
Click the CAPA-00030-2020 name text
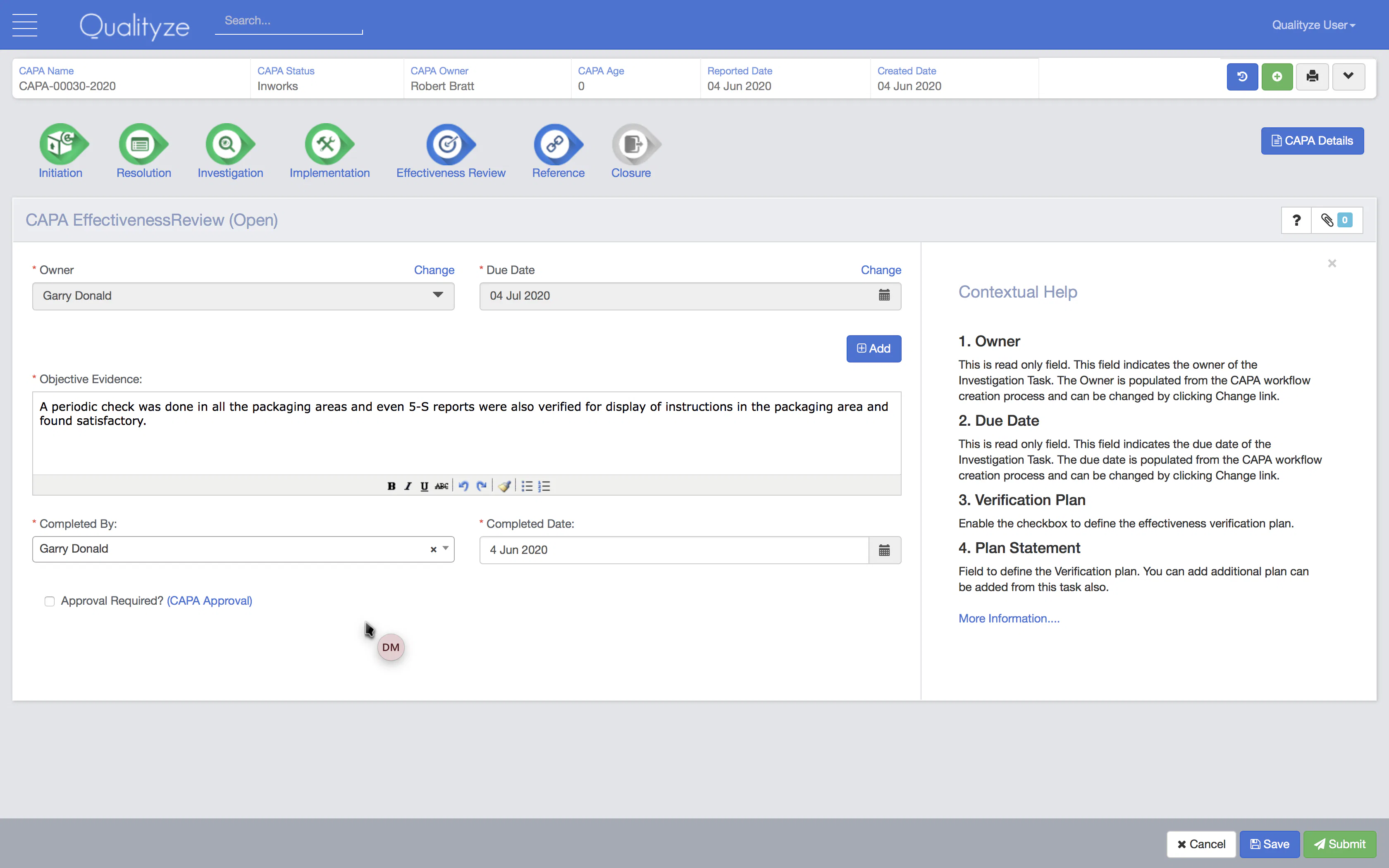pyautogui.click(x=67, y=86)
